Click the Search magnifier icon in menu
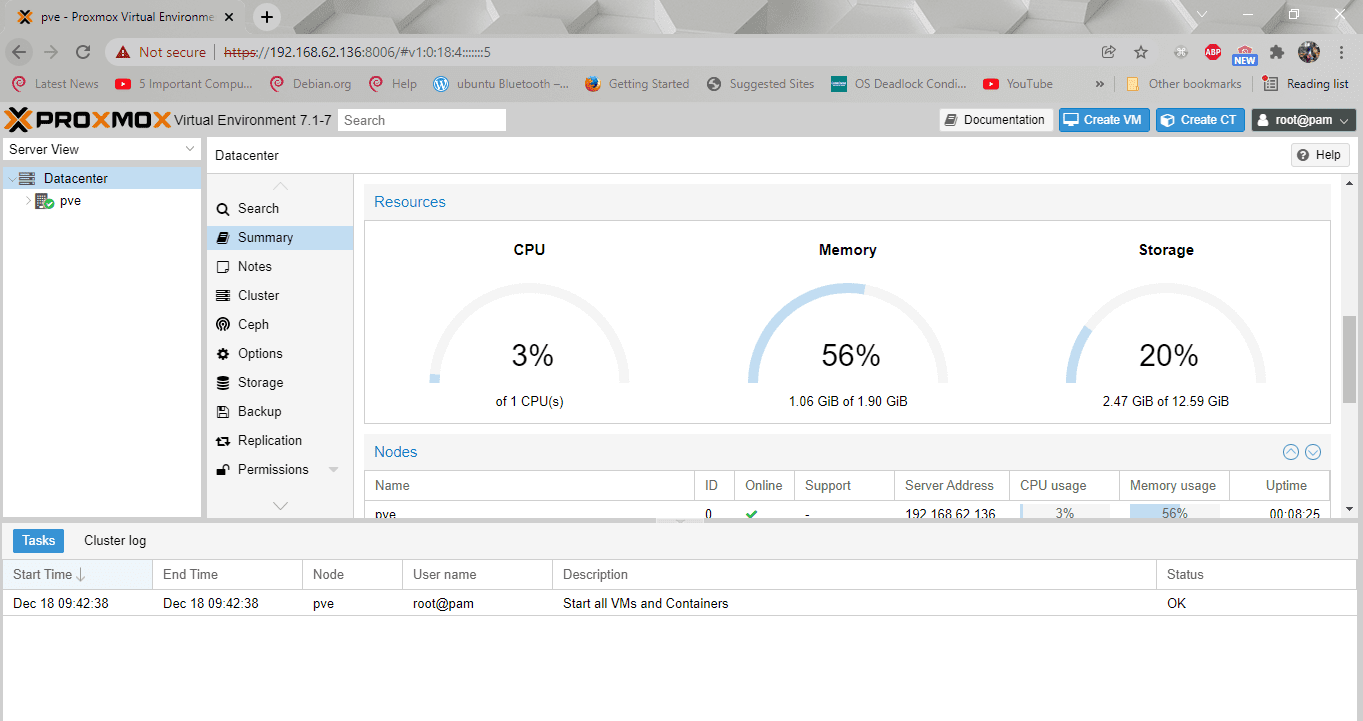The width and height of the screenshot is (1363, 721). click(223, 208)
